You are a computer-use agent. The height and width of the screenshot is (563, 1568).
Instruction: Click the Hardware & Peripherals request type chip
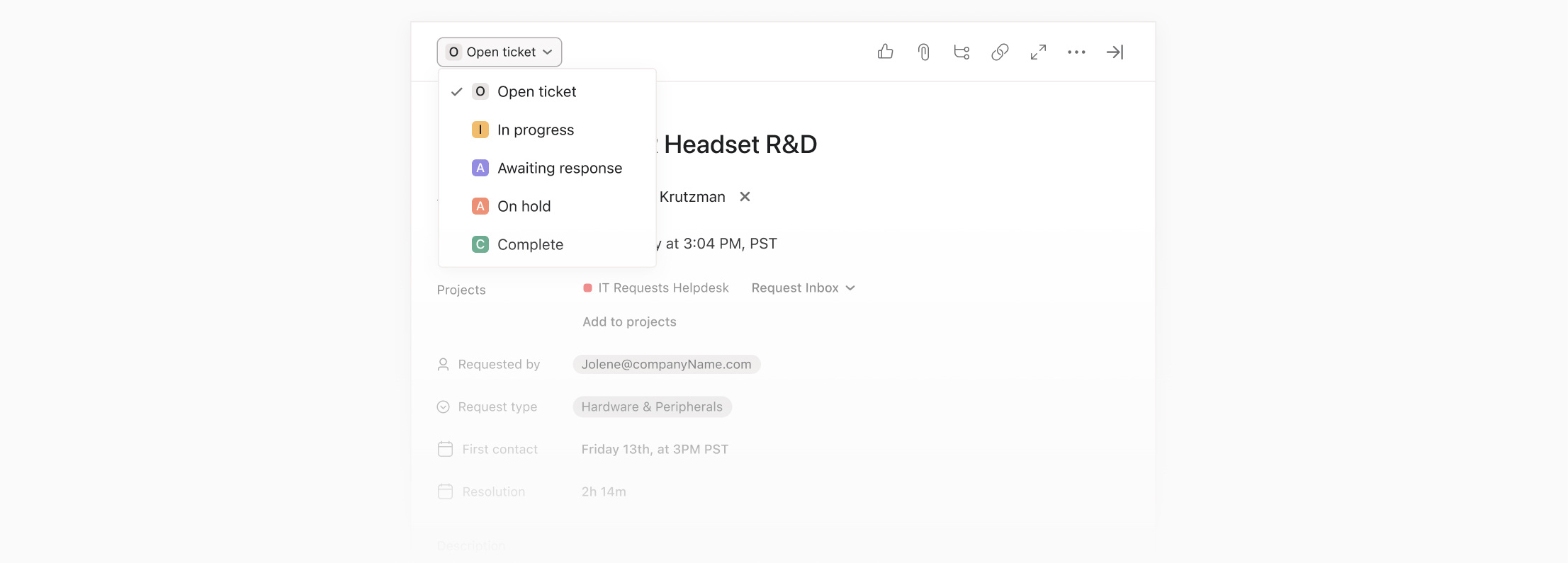point(652,406)
